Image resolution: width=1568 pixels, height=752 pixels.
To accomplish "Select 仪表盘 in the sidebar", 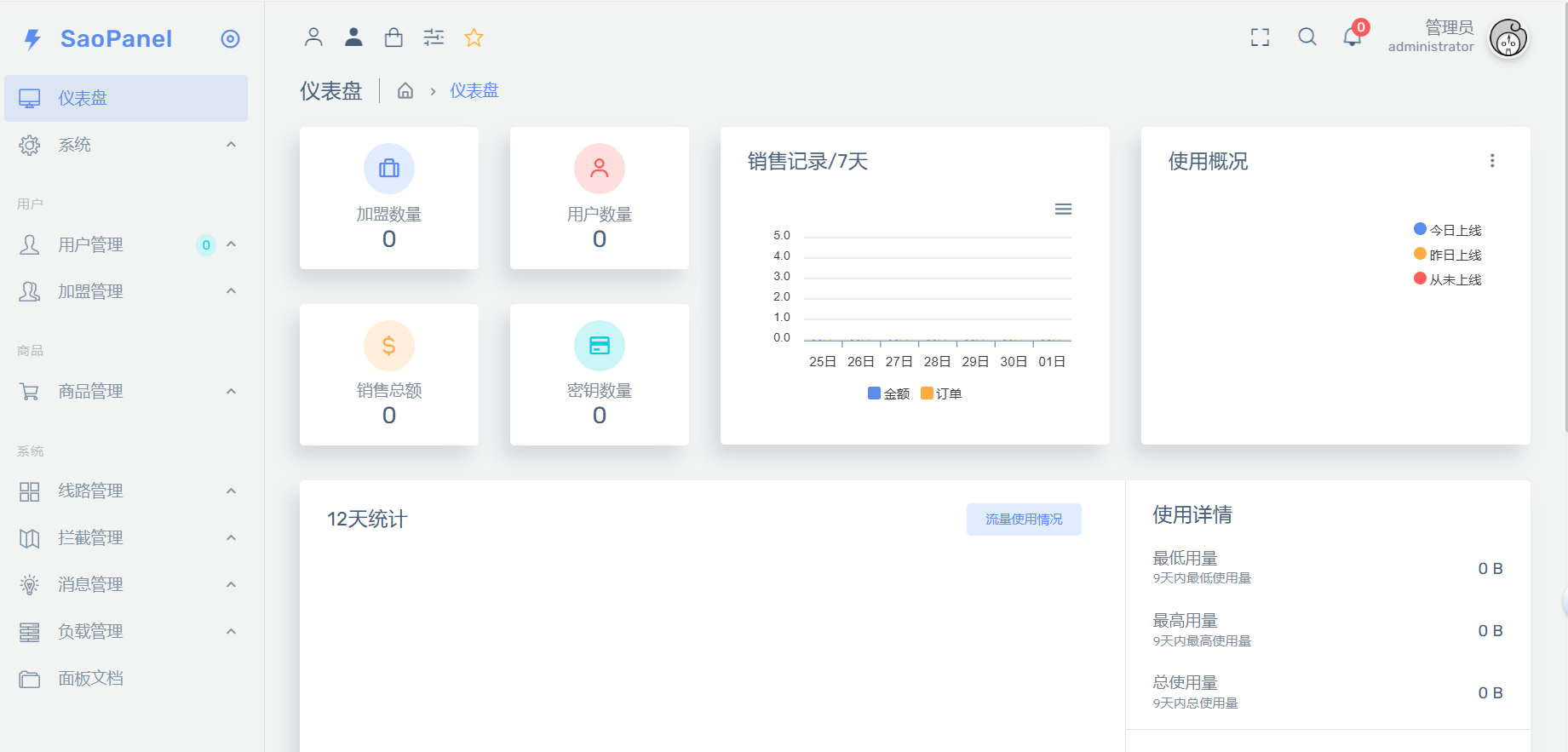I will (83, 99).
